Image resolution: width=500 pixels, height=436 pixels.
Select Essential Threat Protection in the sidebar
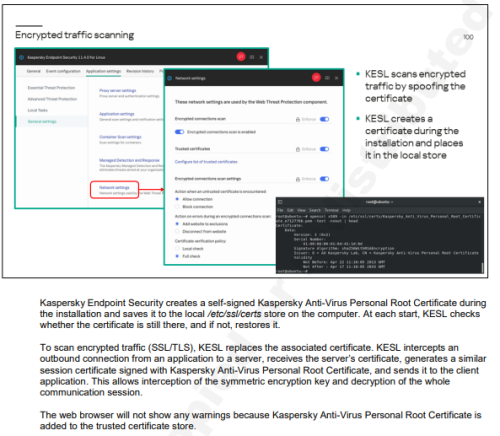click(x=51, y=88)
